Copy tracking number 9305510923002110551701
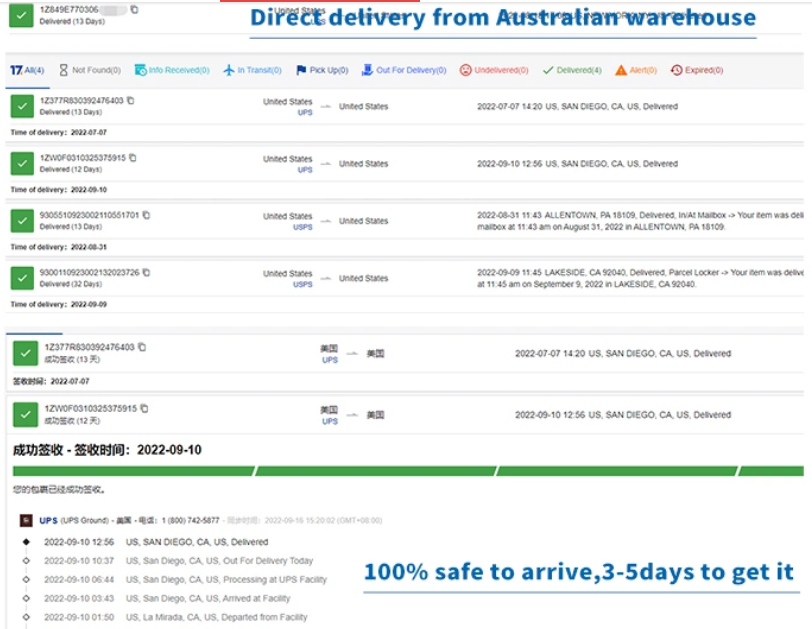This screenshot has height=629, width=812. tap(147, 215)
